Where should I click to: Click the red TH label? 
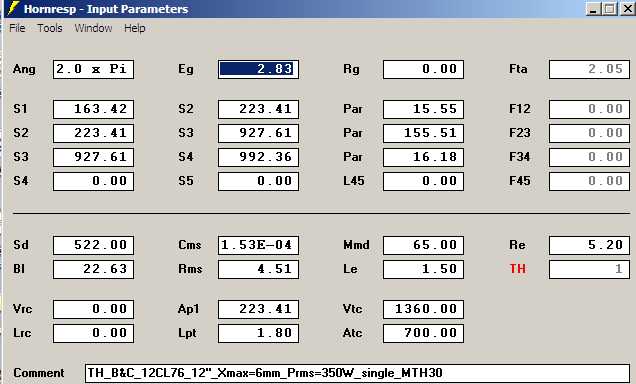click(518, 269)
